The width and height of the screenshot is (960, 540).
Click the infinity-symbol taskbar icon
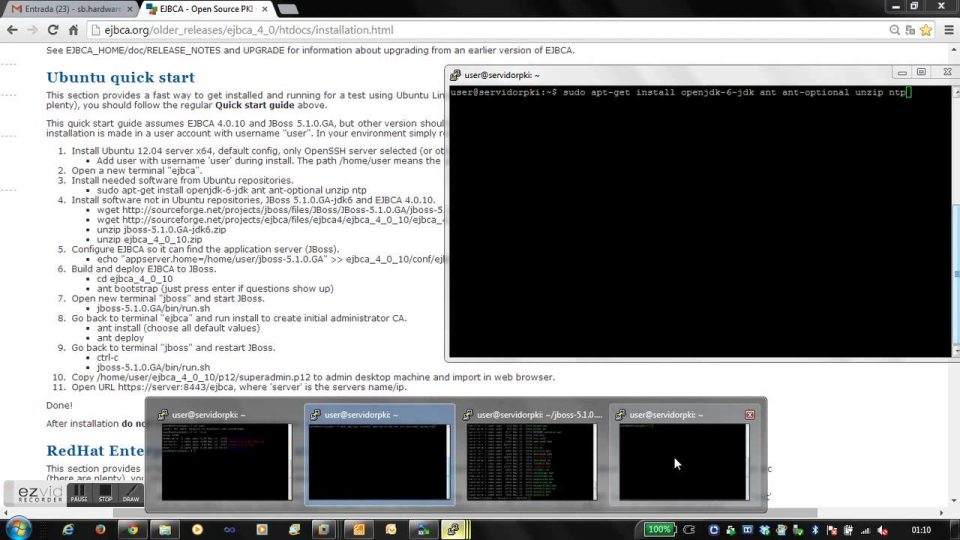[230, 530]
